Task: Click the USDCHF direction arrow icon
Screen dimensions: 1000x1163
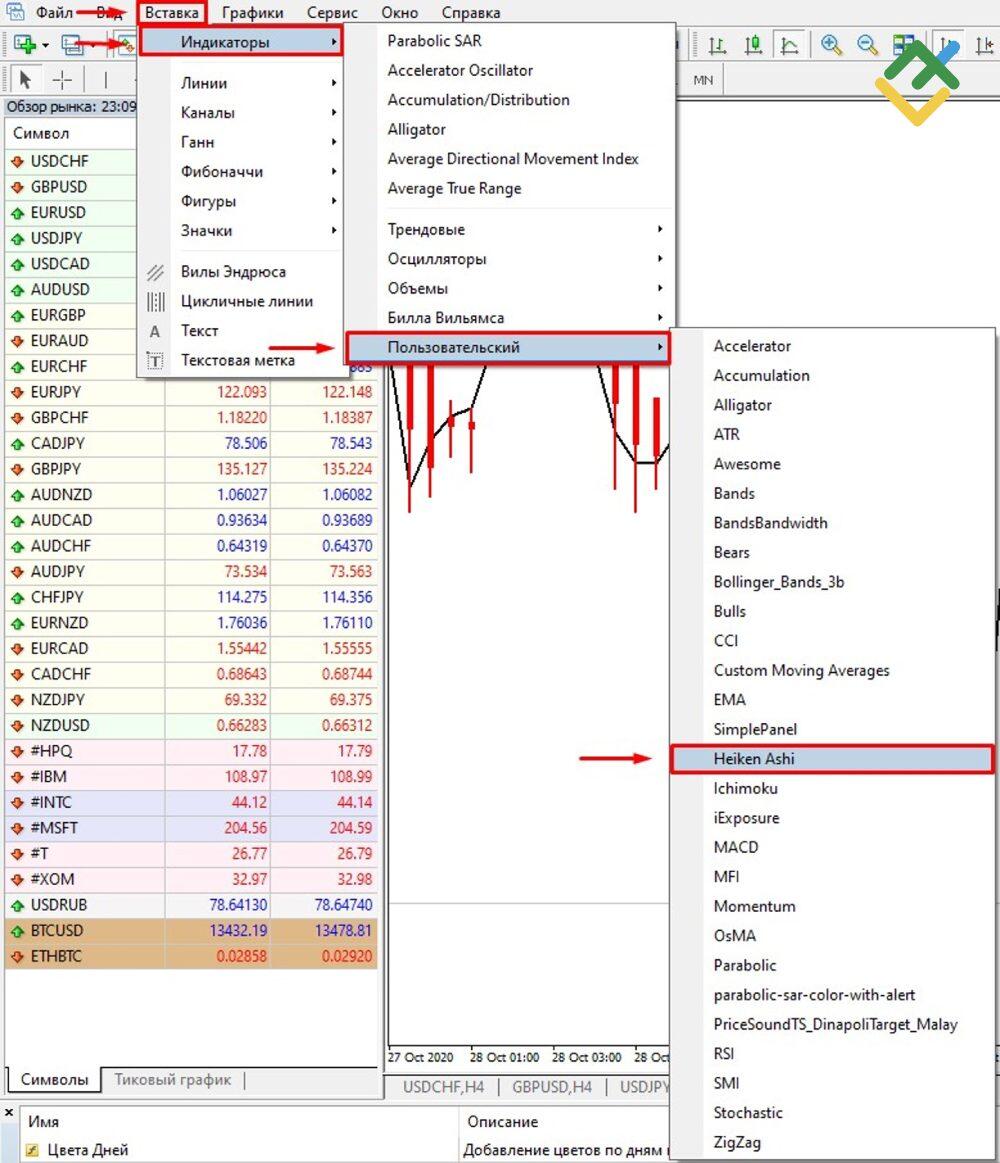Action: pyautogui.click(x=17, y=162)
